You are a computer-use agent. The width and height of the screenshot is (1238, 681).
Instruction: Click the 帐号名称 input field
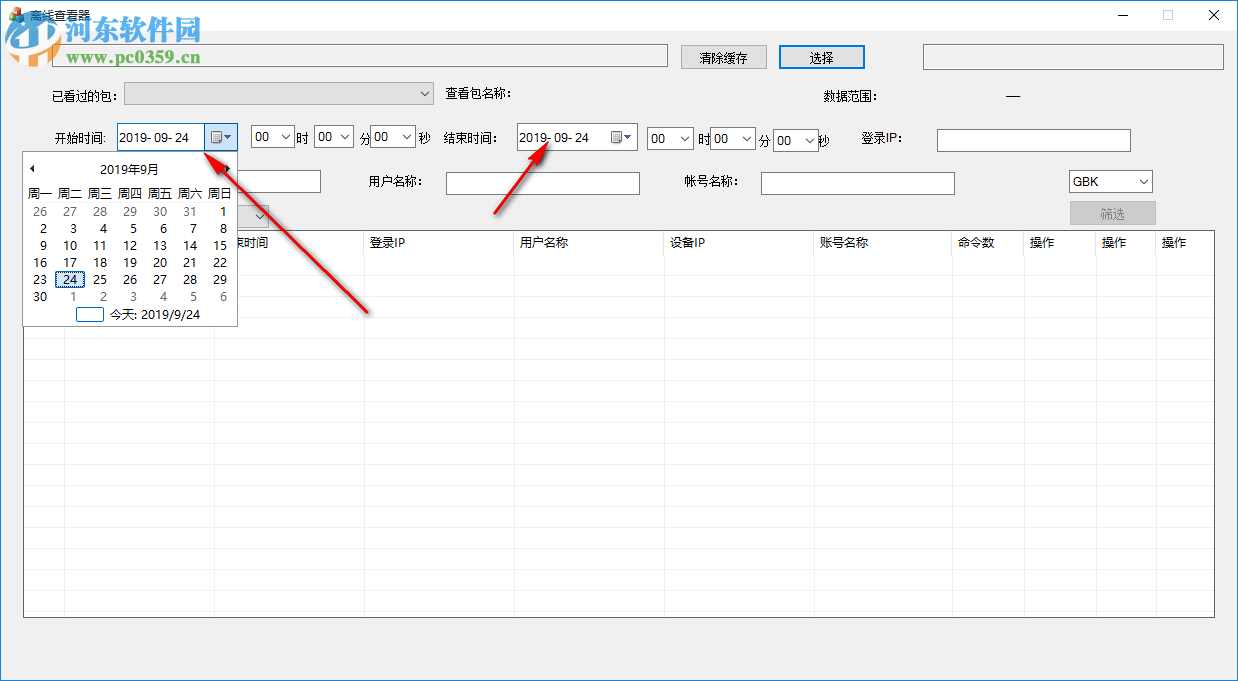pyautogui.click(x=858, y=183)
